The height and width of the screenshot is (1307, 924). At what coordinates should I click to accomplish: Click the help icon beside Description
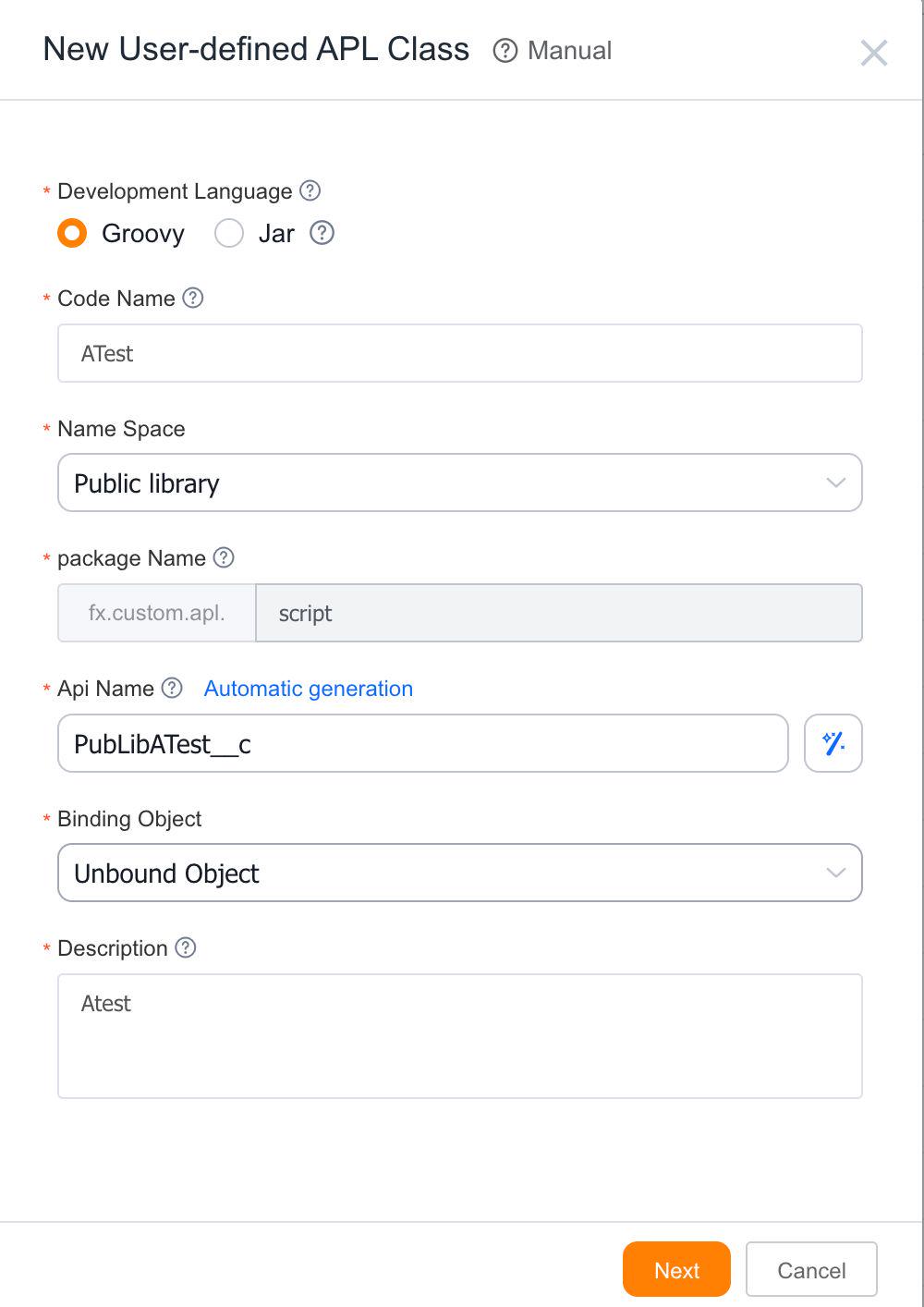[x=184, y=947]
